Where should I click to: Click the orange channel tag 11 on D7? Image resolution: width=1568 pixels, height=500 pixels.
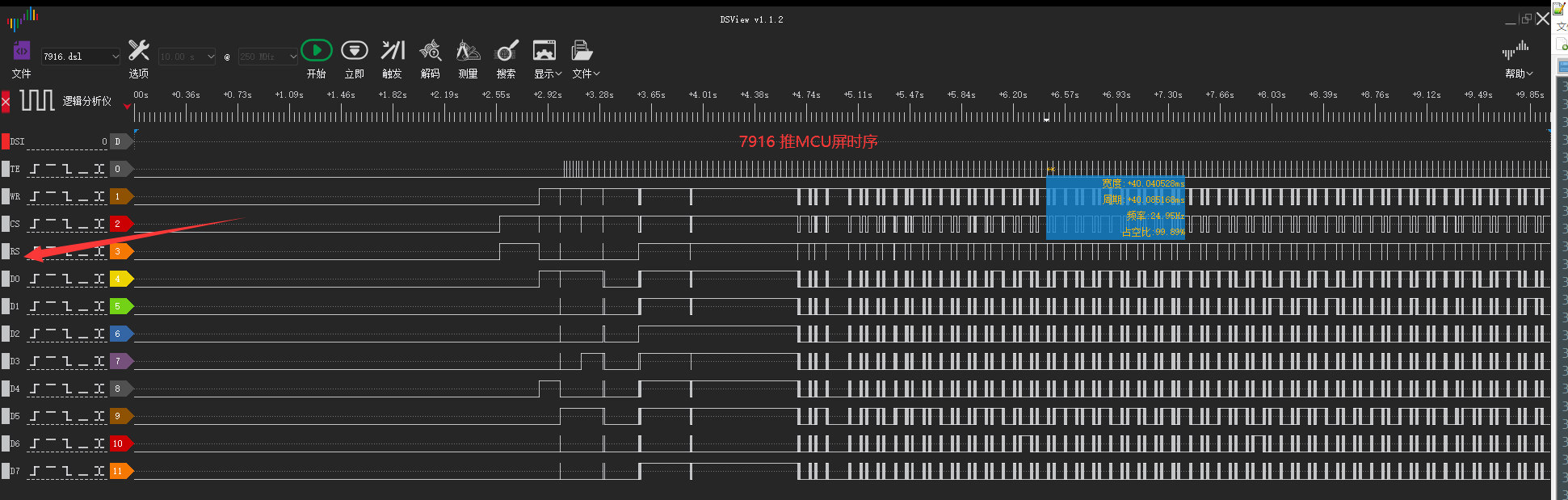(x=121, y=471)
